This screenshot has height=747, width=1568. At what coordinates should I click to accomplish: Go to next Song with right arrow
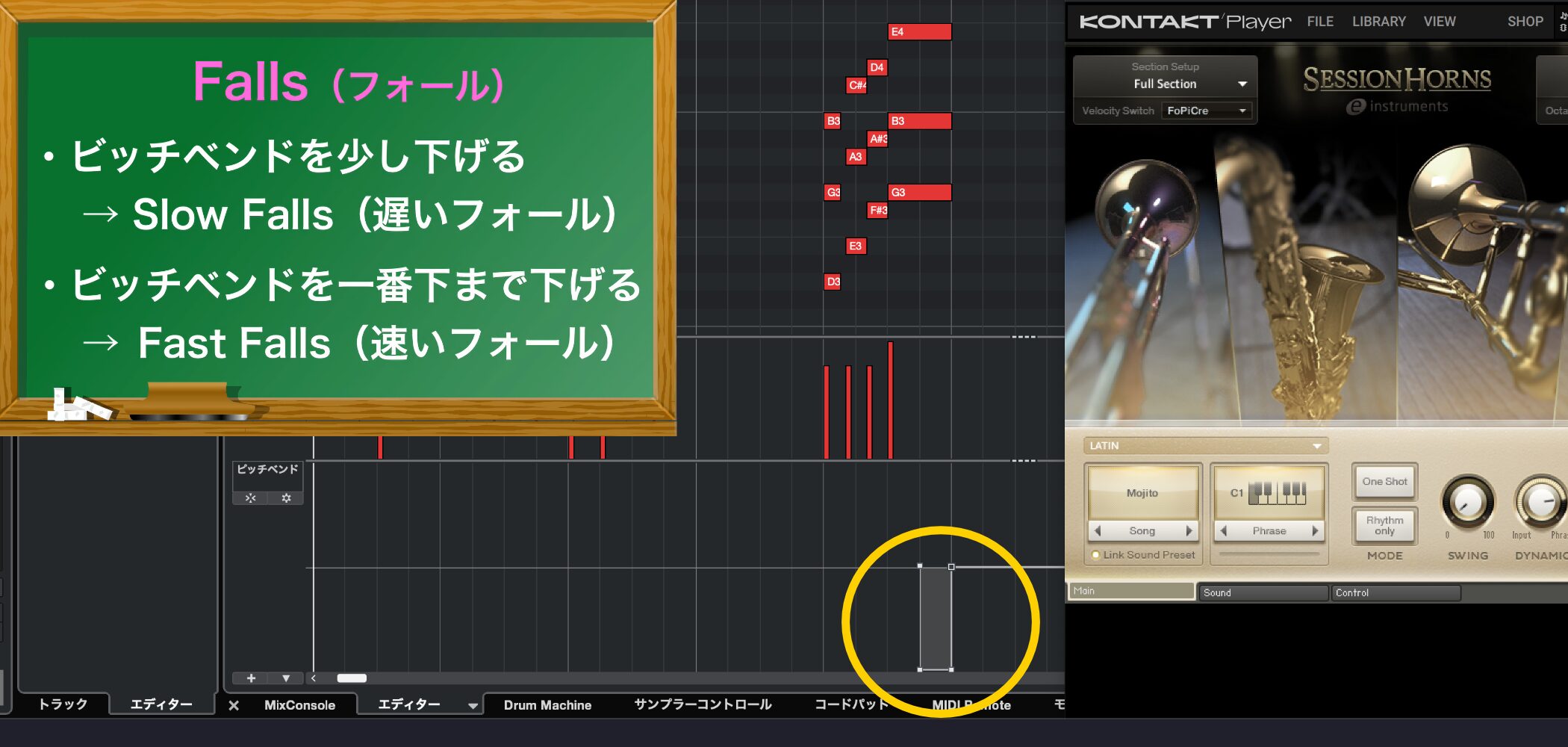1189,530
